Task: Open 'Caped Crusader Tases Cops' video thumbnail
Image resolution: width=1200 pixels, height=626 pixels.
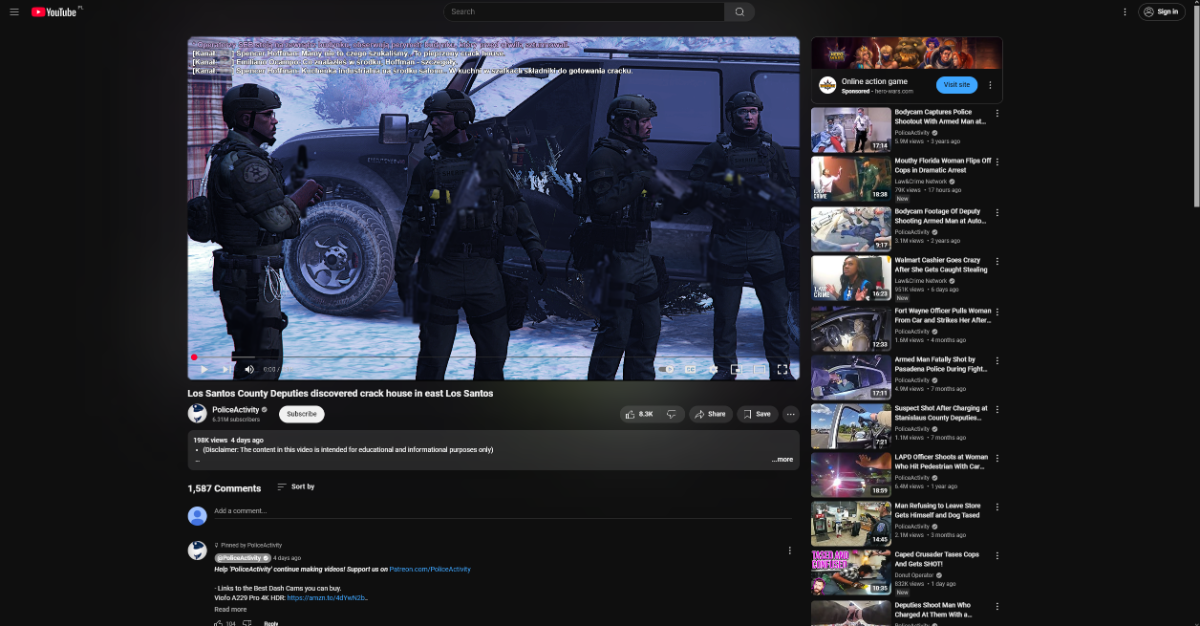Action: [x=851, y=573]
